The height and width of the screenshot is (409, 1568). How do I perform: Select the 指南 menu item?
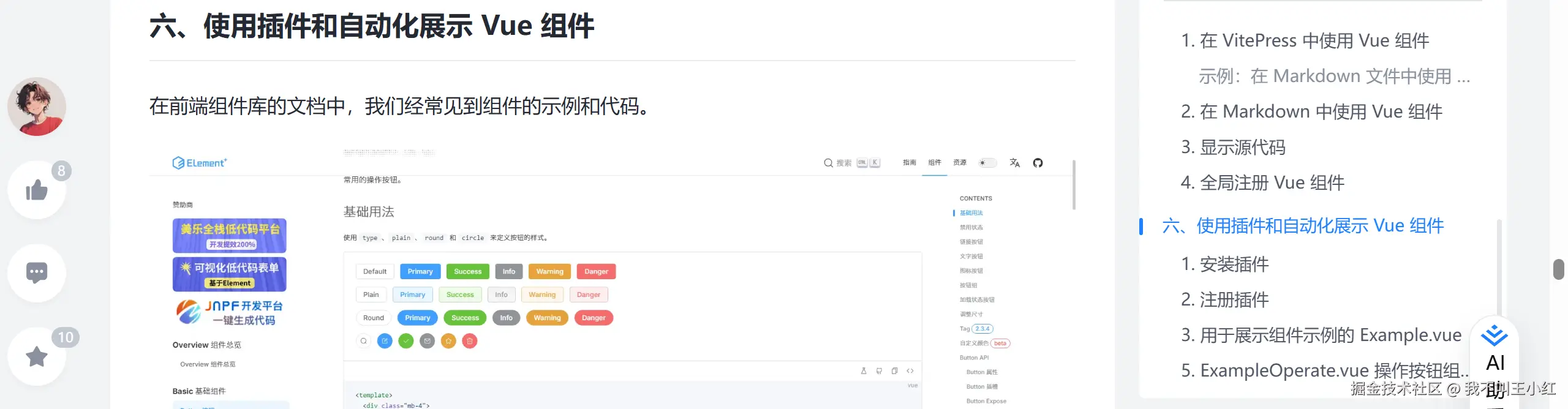[910, 163]
